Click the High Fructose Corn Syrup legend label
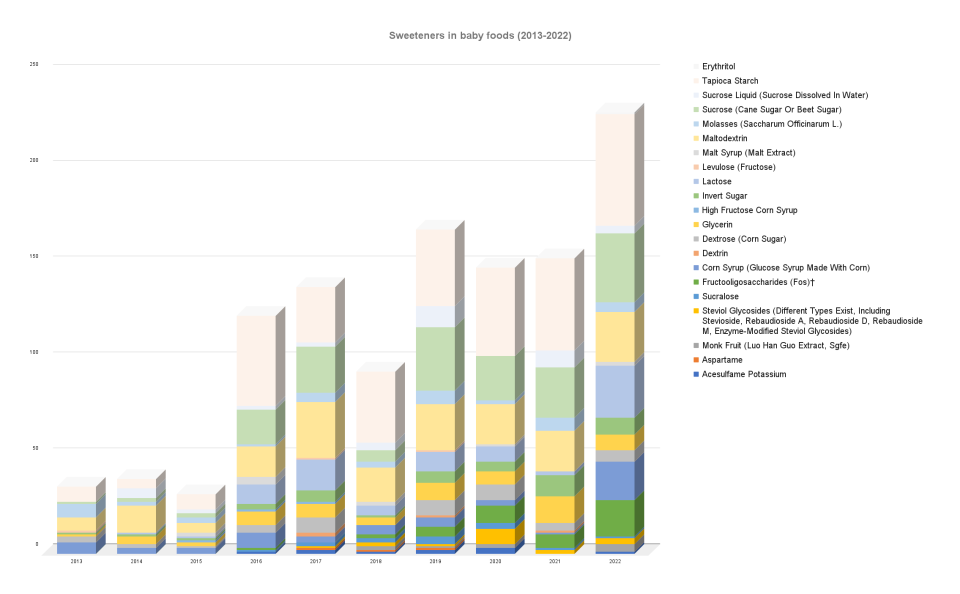 (748, 210)
